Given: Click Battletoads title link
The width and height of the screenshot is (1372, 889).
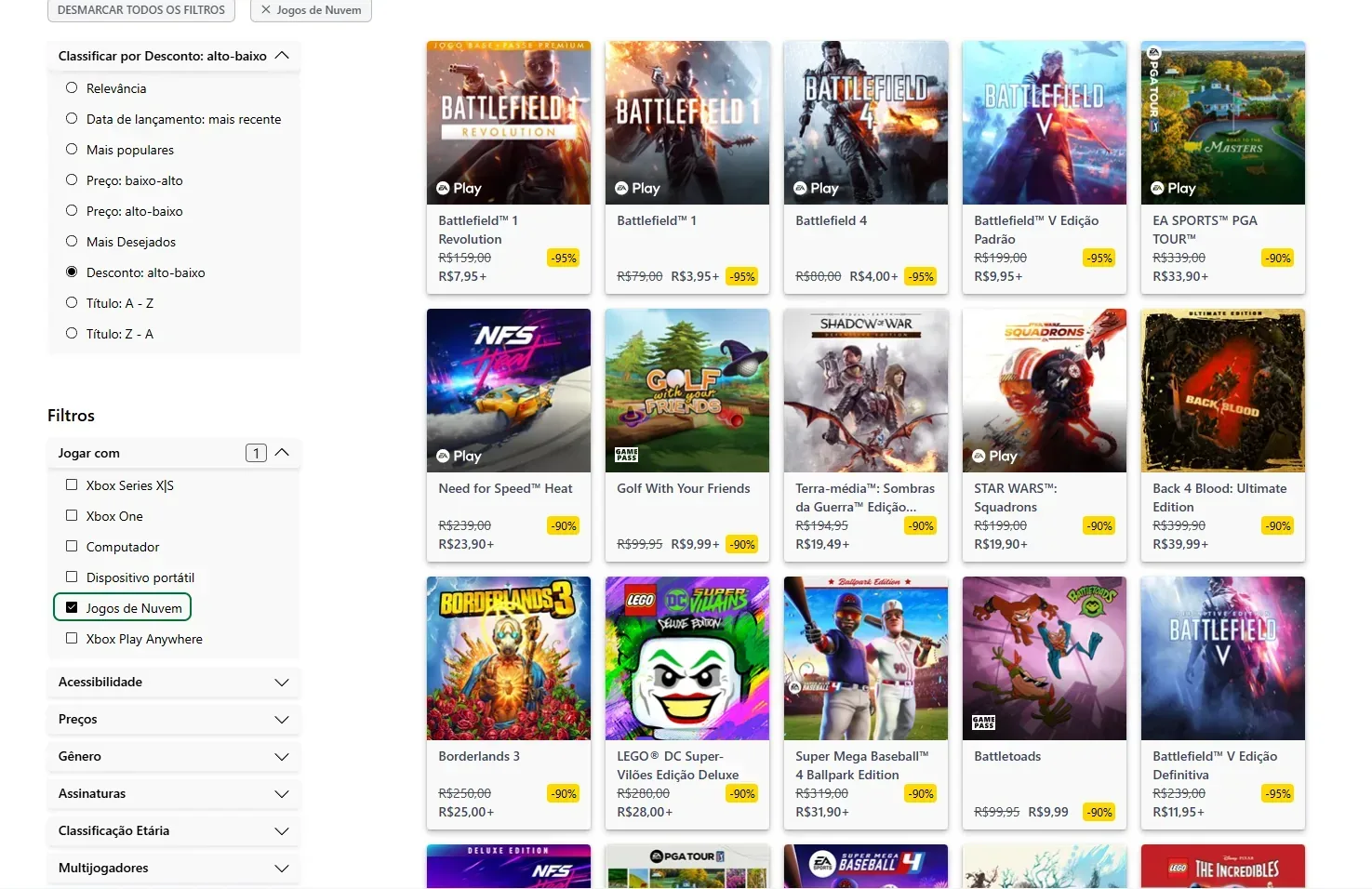Looking at the screenshot, I should click(1007, 756).
